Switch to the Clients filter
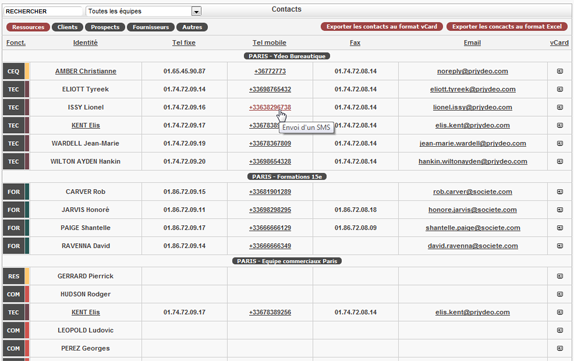The height and width of the screenshot is (361, 574). click(x=67, y=27)
